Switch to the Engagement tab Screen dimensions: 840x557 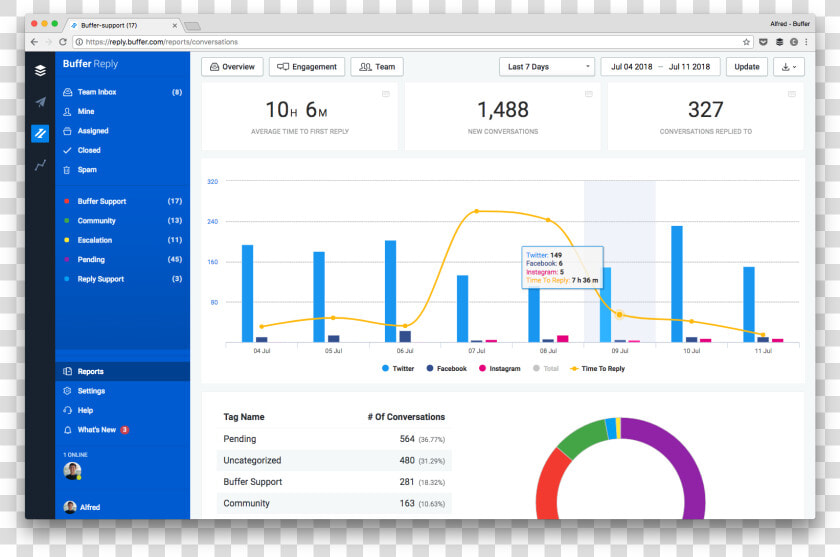[x=307, y=67]
